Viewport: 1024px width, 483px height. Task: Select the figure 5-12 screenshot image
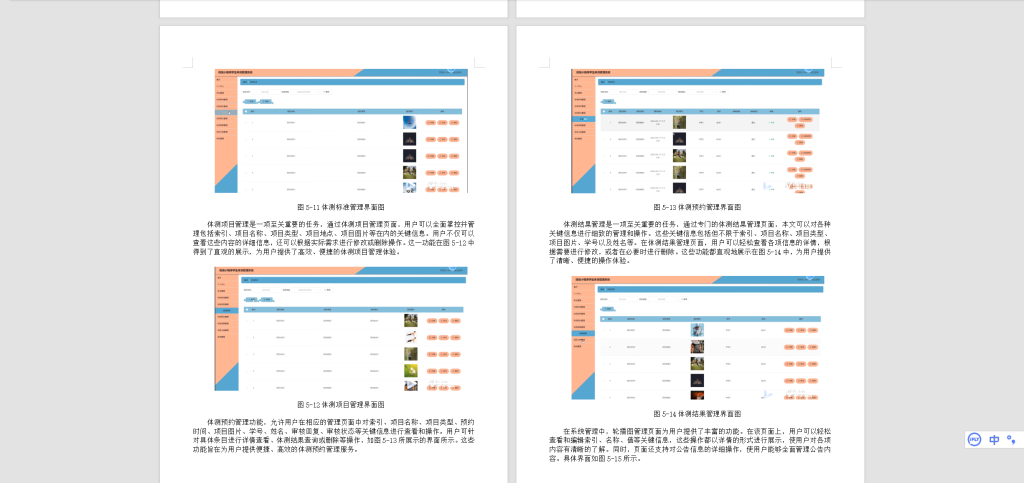tap(341, 329)
